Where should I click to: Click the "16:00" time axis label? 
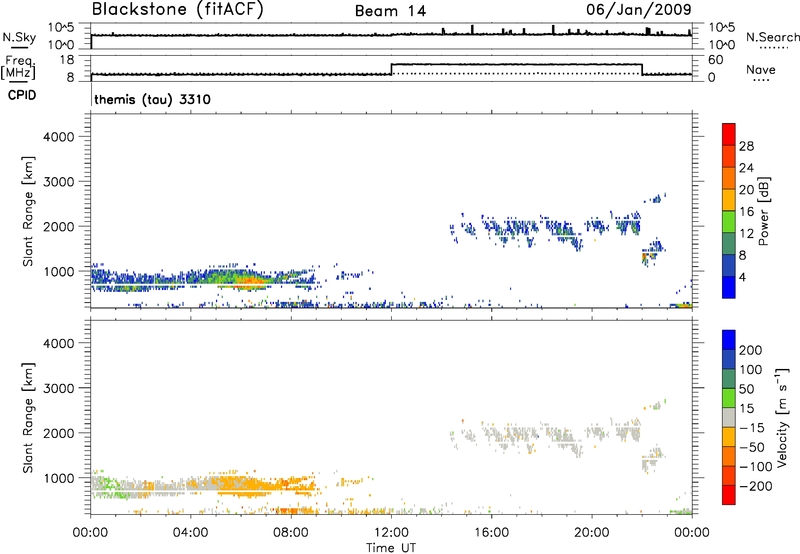[x=491, y=533]
